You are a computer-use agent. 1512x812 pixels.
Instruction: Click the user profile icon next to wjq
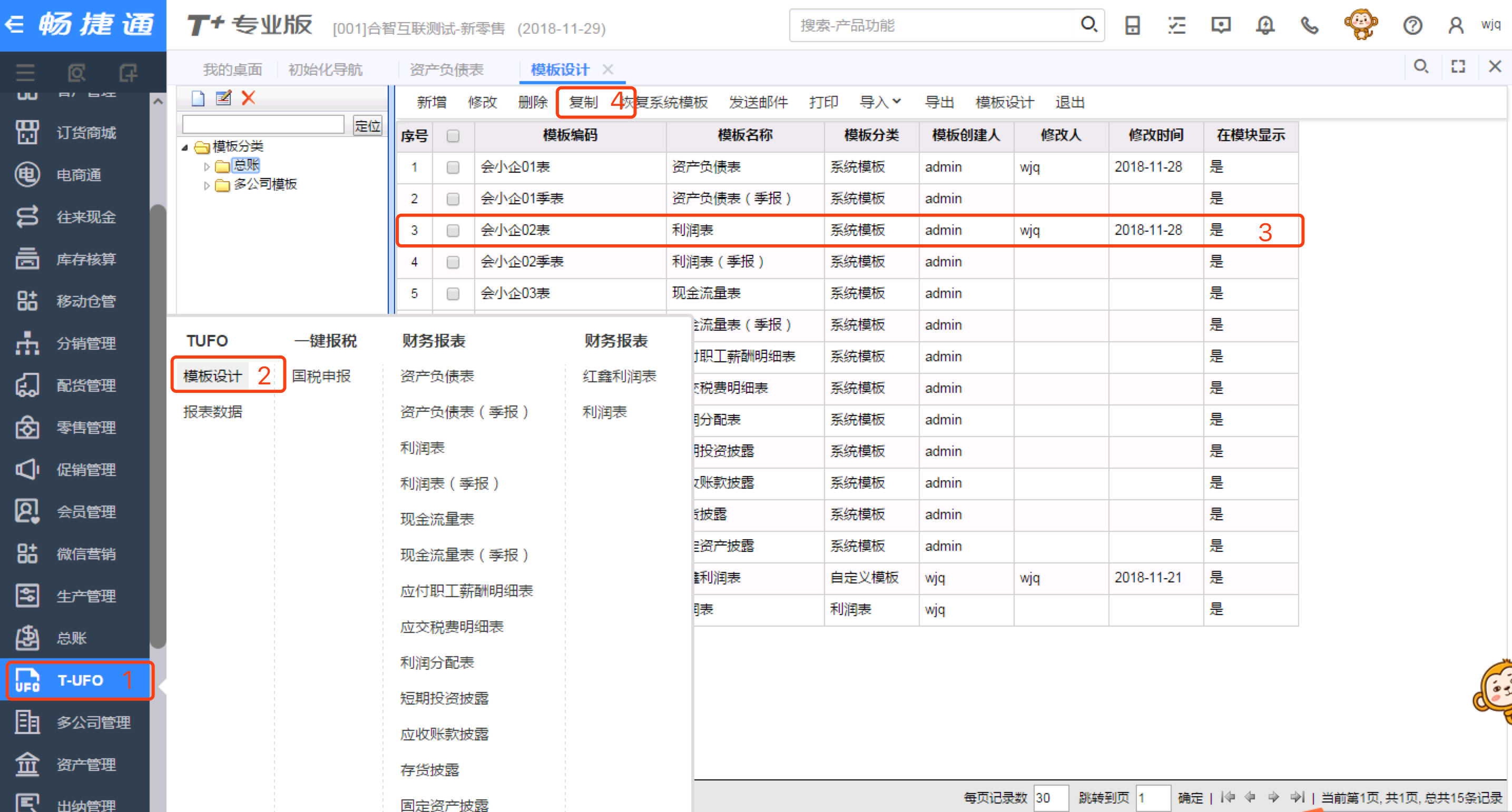1456,25
